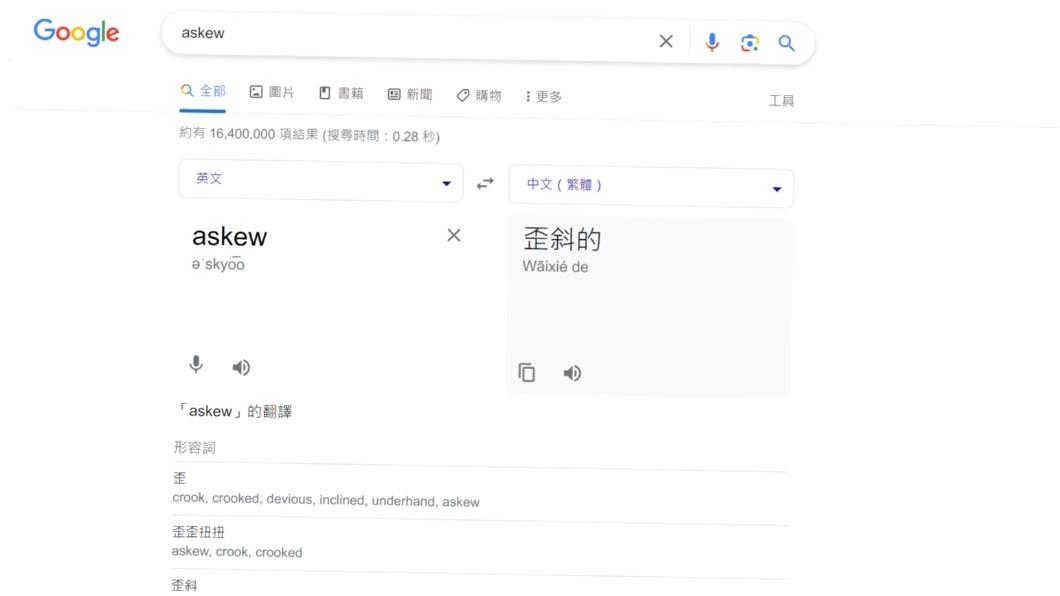1060x596 pixels.
Task: Switch to the 新聞 tab
Action: (410, 95)
